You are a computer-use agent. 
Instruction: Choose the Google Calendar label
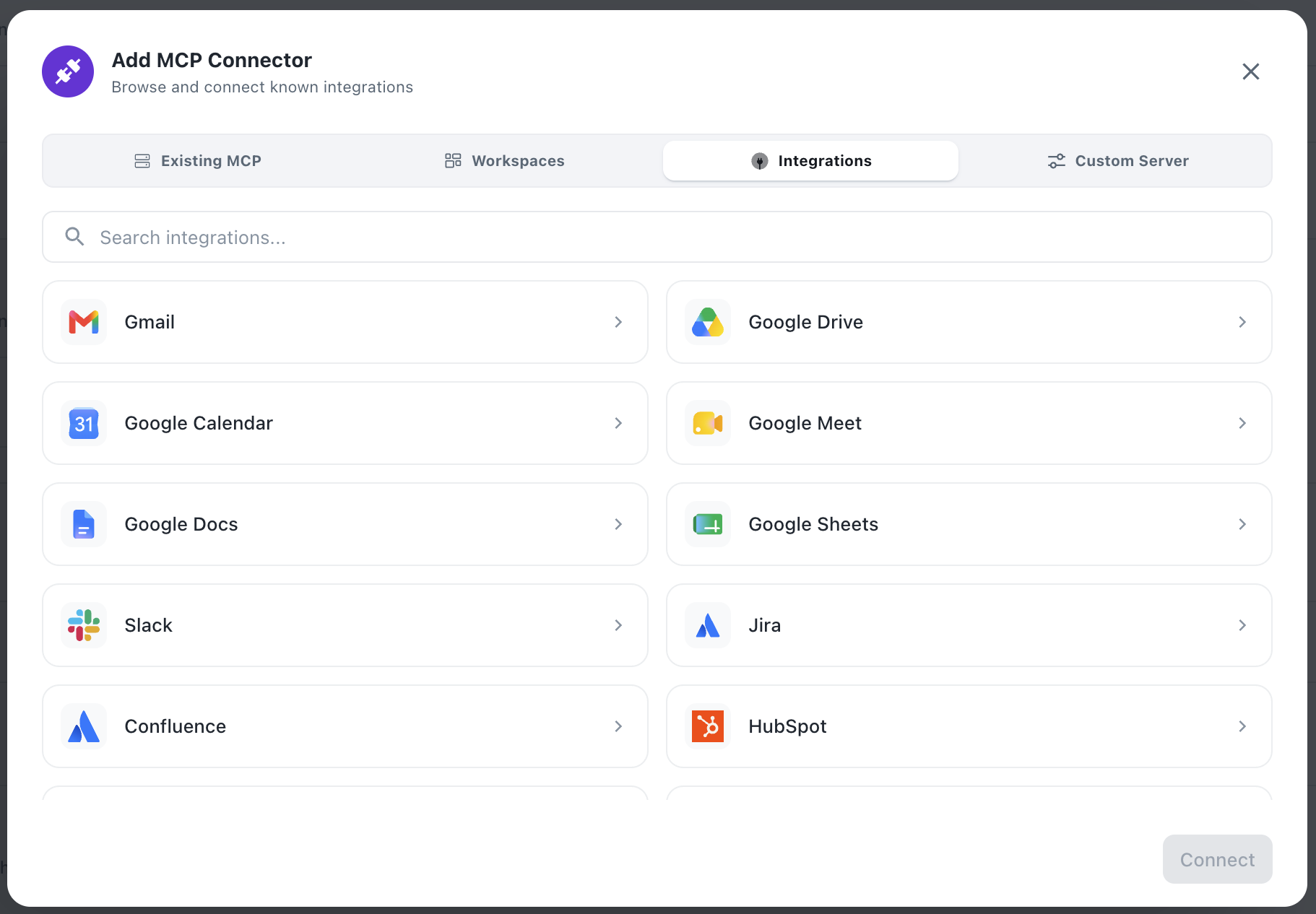click(199, 423)
